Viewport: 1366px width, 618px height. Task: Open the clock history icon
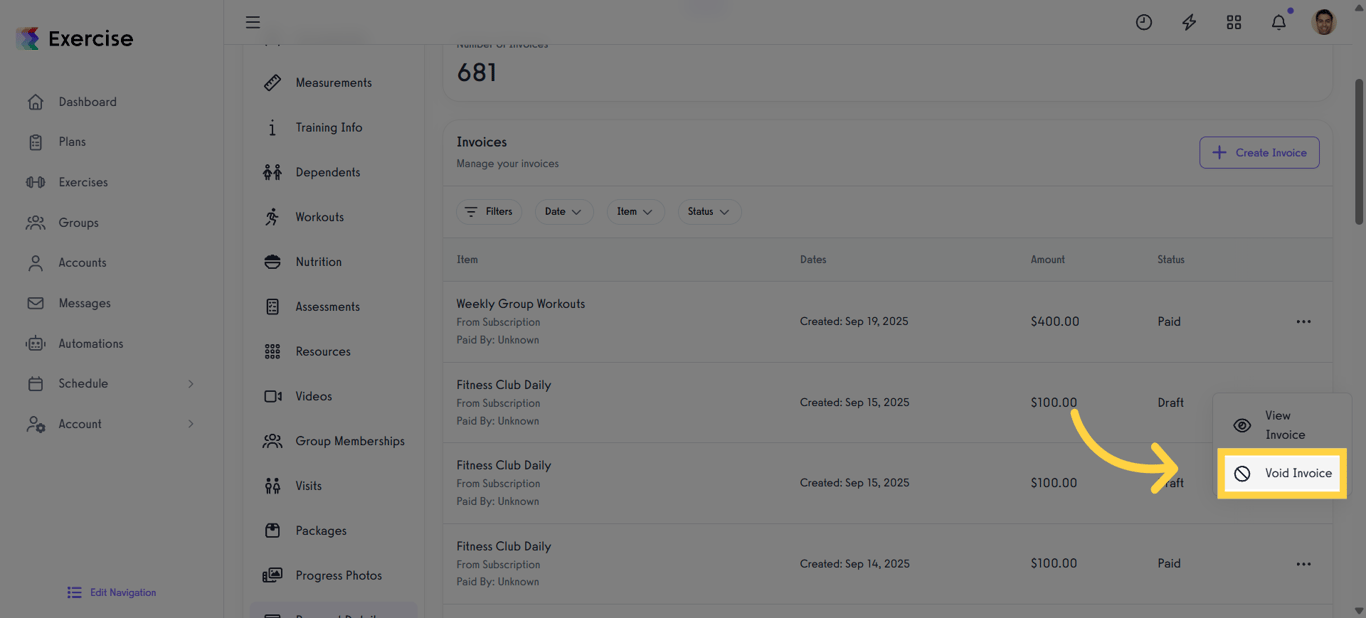[x=1144, y=22]
